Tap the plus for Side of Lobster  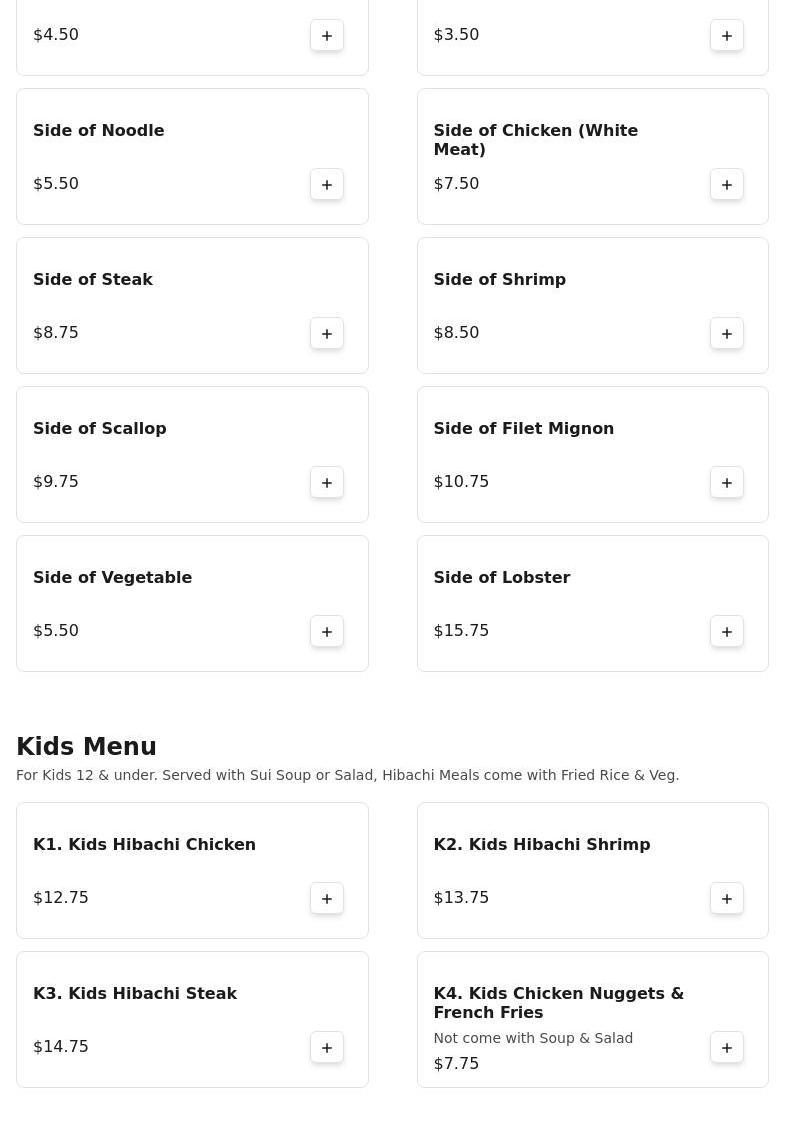click(x=727, y=631)
